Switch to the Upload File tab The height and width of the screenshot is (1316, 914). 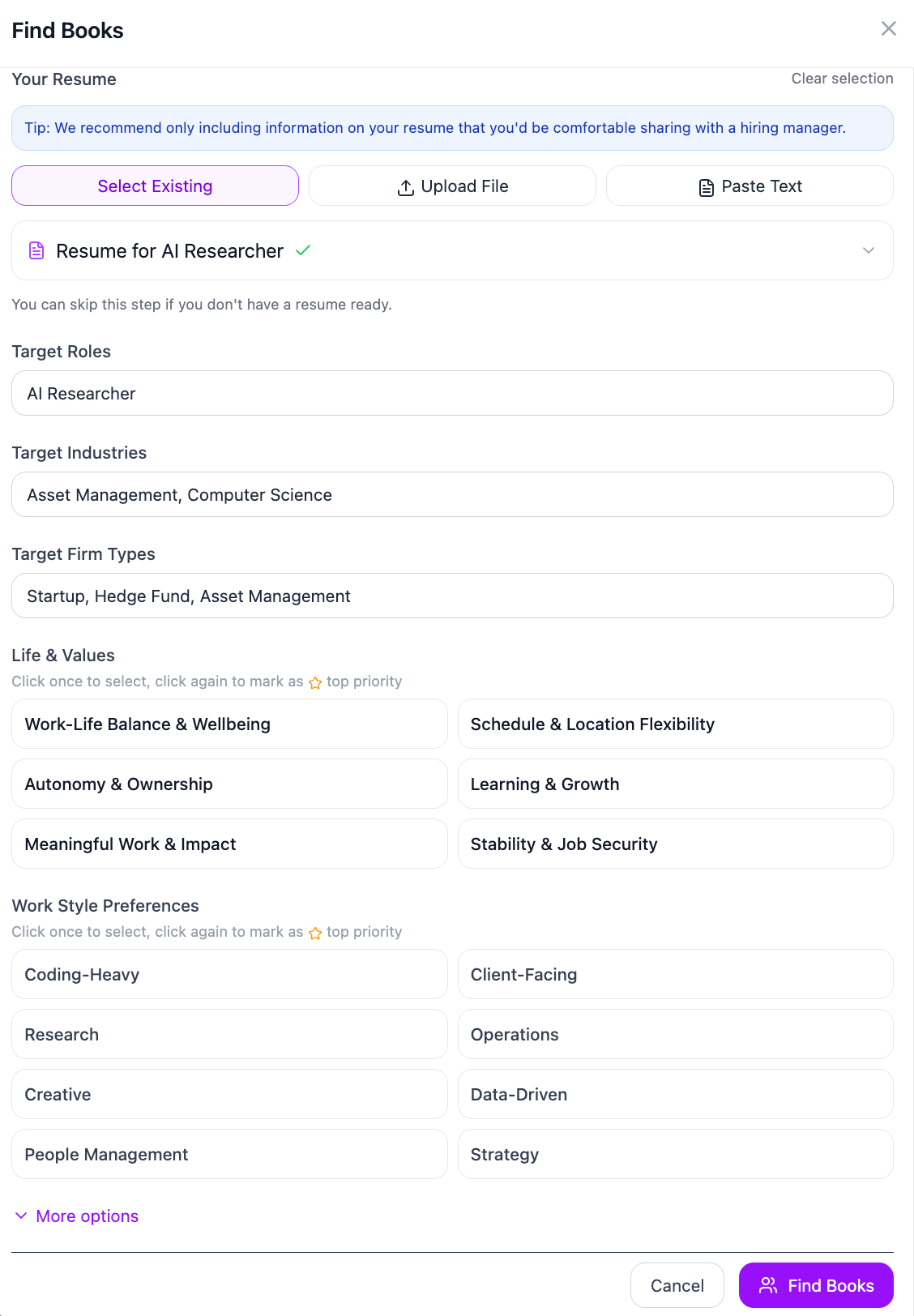pyautogui.click(x=452, y=186)
